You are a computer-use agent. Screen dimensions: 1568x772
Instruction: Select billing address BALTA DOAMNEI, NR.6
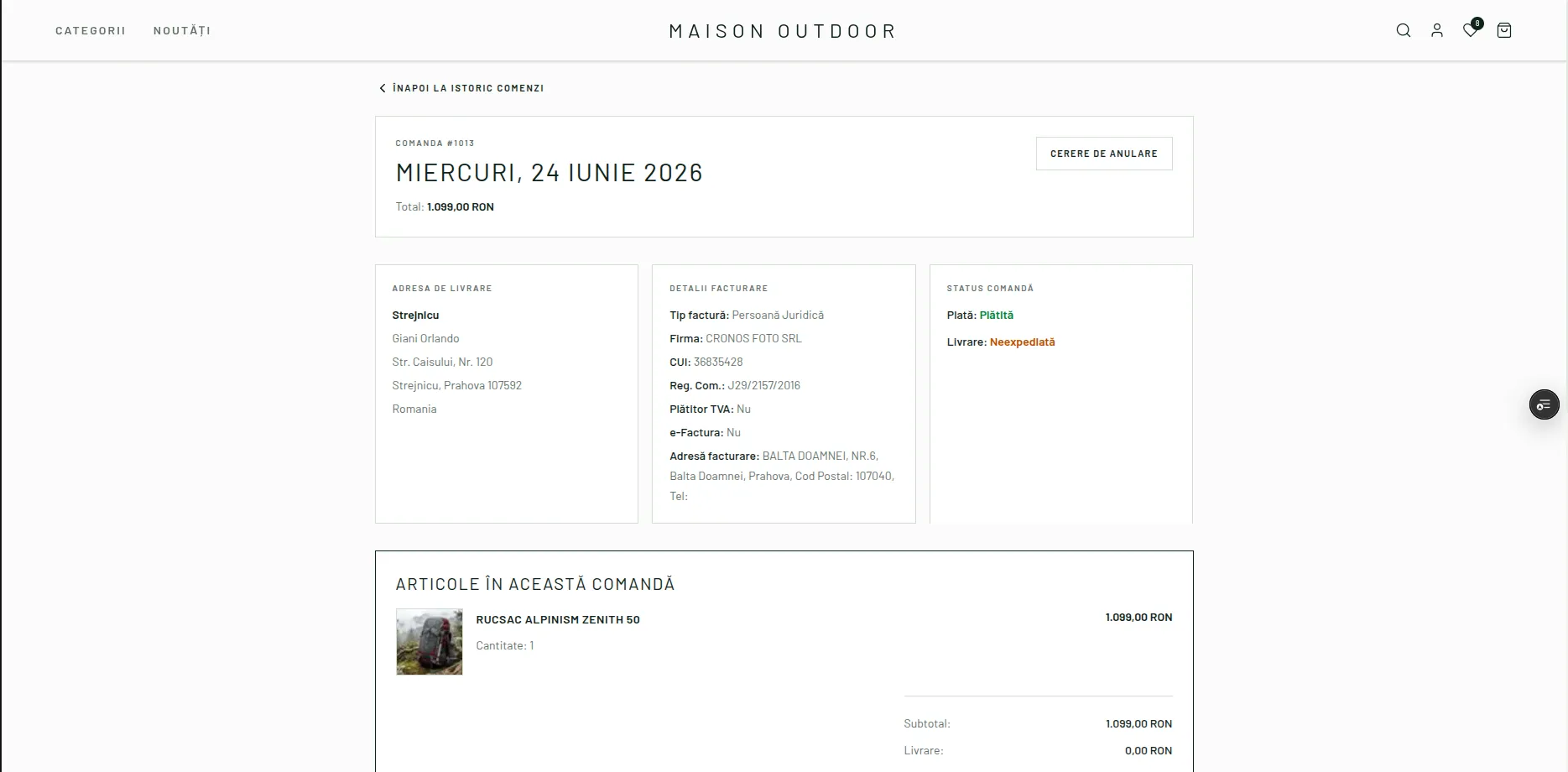pyautogui.click(x=820, y=456)
